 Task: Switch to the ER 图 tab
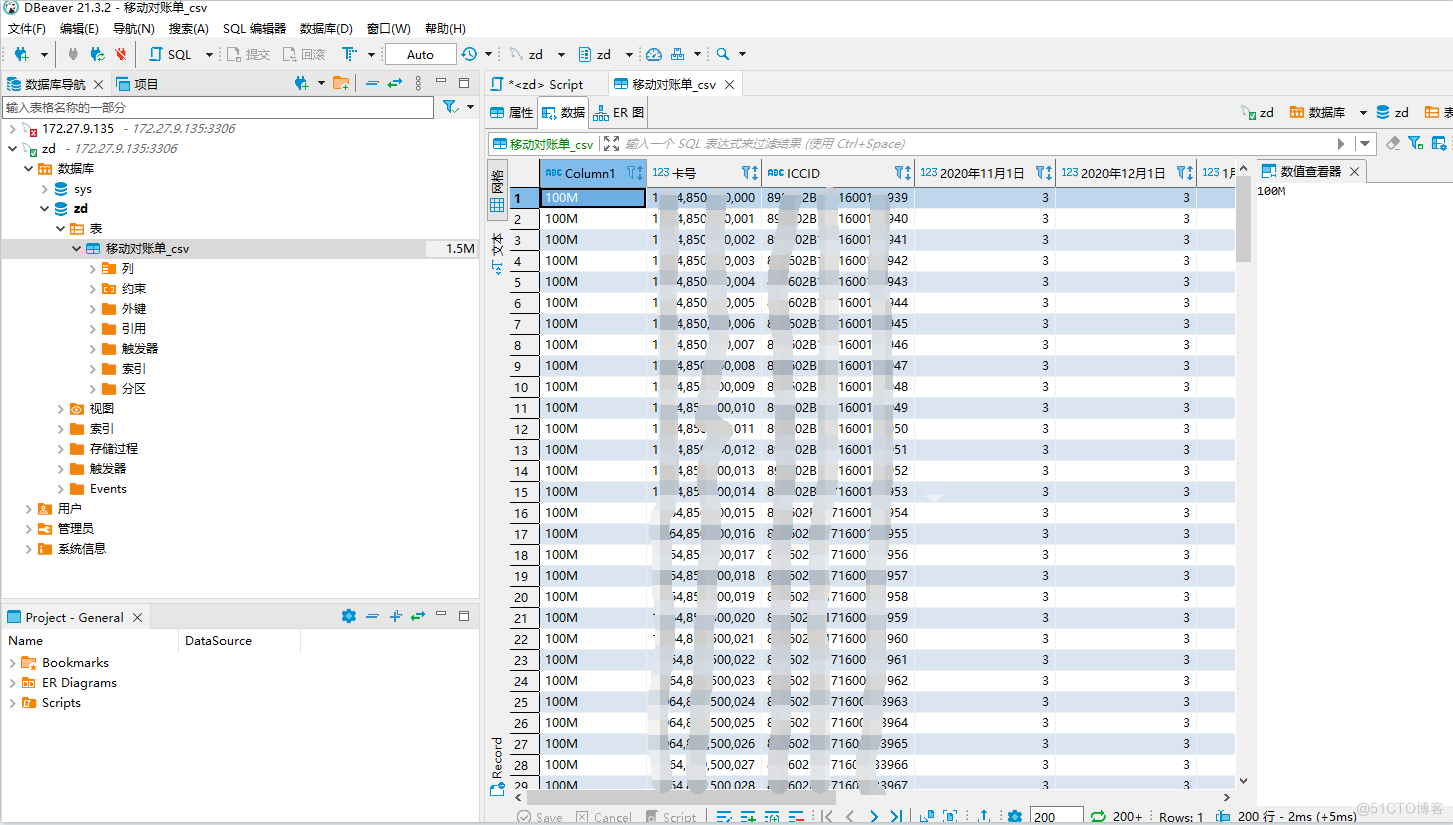pyautogui.click(x=619, y=112)
